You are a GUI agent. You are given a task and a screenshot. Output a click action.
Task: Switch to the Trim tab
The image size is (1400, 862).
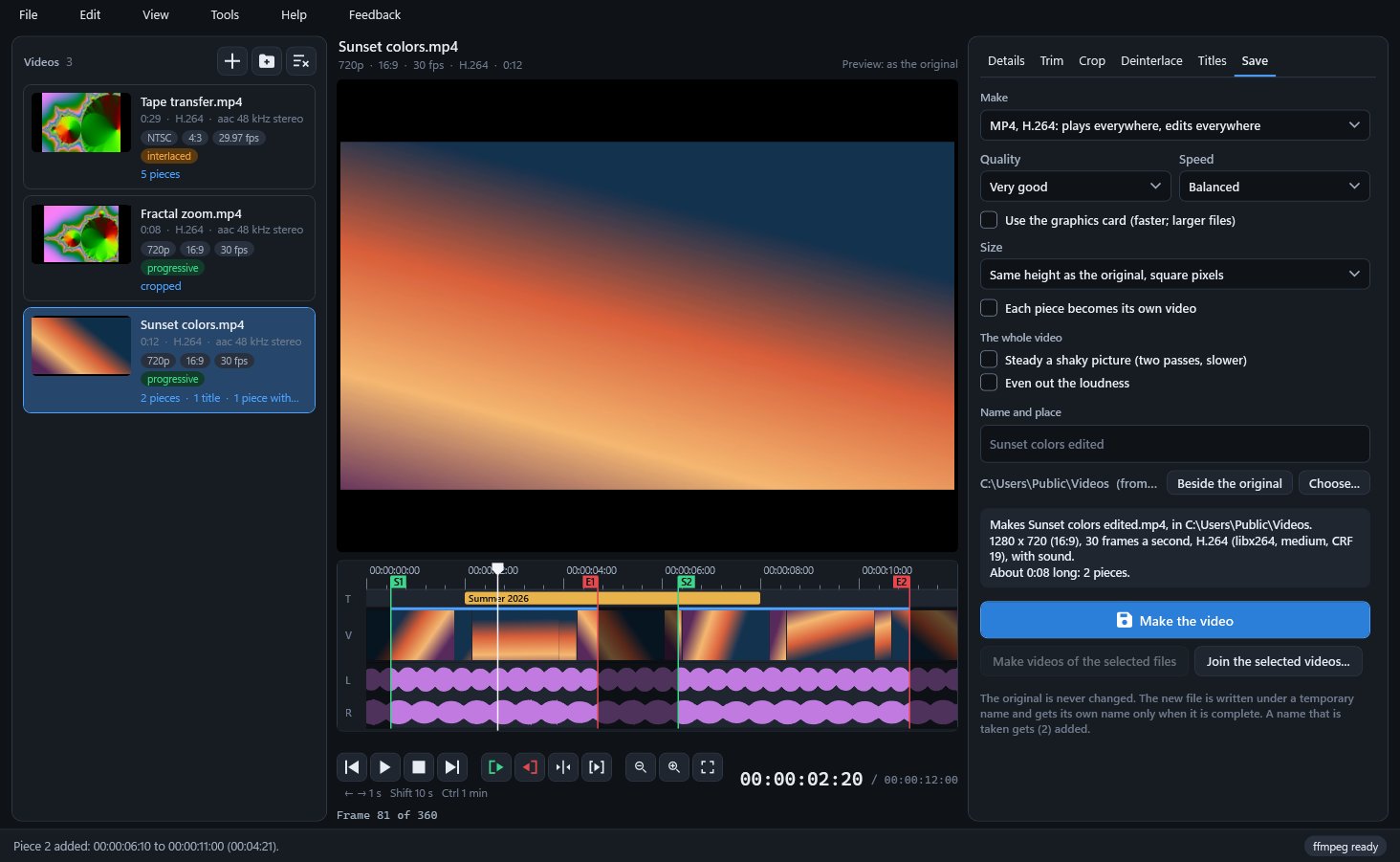pyautogui.click(x=1052, y=60)
